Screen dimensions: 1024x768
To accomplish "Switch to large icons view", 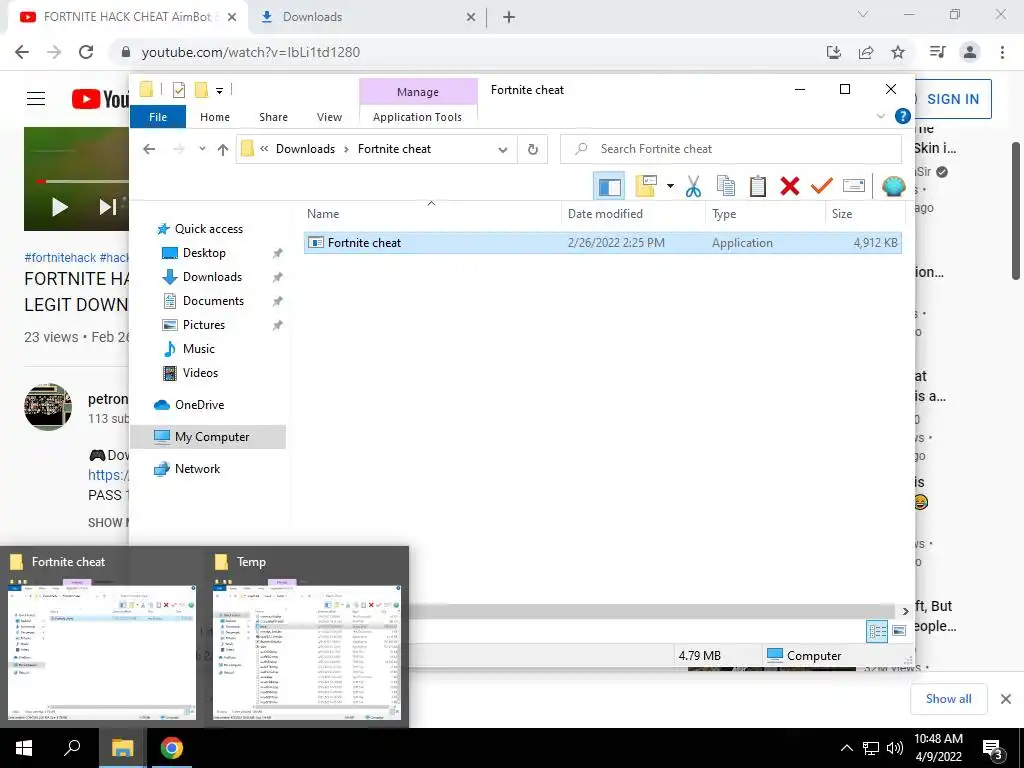I will click(x=899, y=631).
